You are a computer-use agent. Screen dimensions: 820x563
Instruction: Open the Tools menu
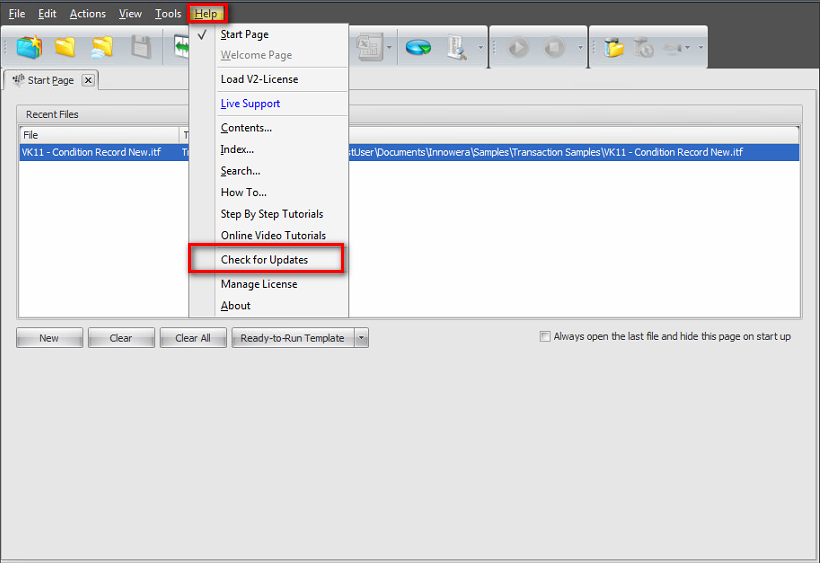[168, 14]
